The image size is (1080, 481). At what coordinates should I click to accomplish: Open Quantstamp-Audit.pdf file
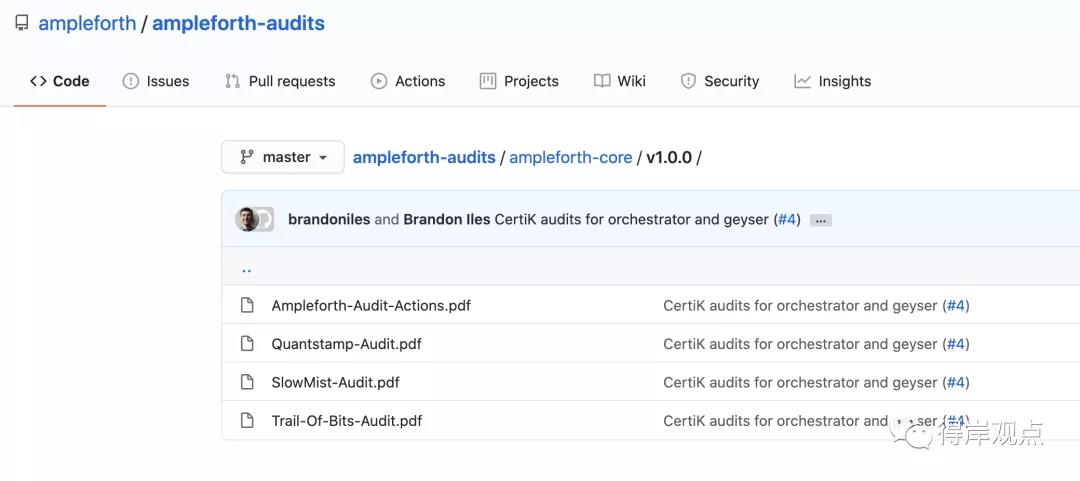(x=346, y=344)
